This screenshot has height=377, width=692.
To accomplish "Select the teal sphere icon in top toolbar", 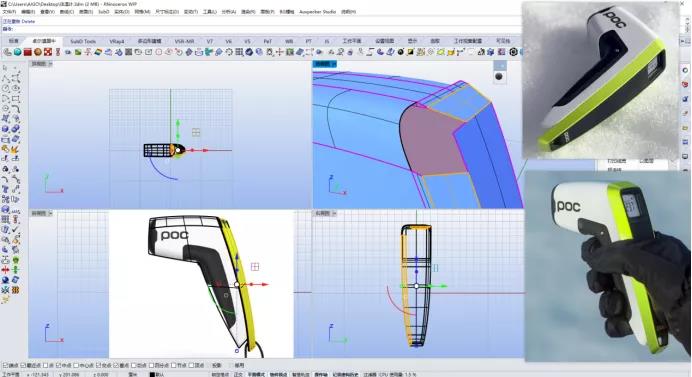I will 17,52.
